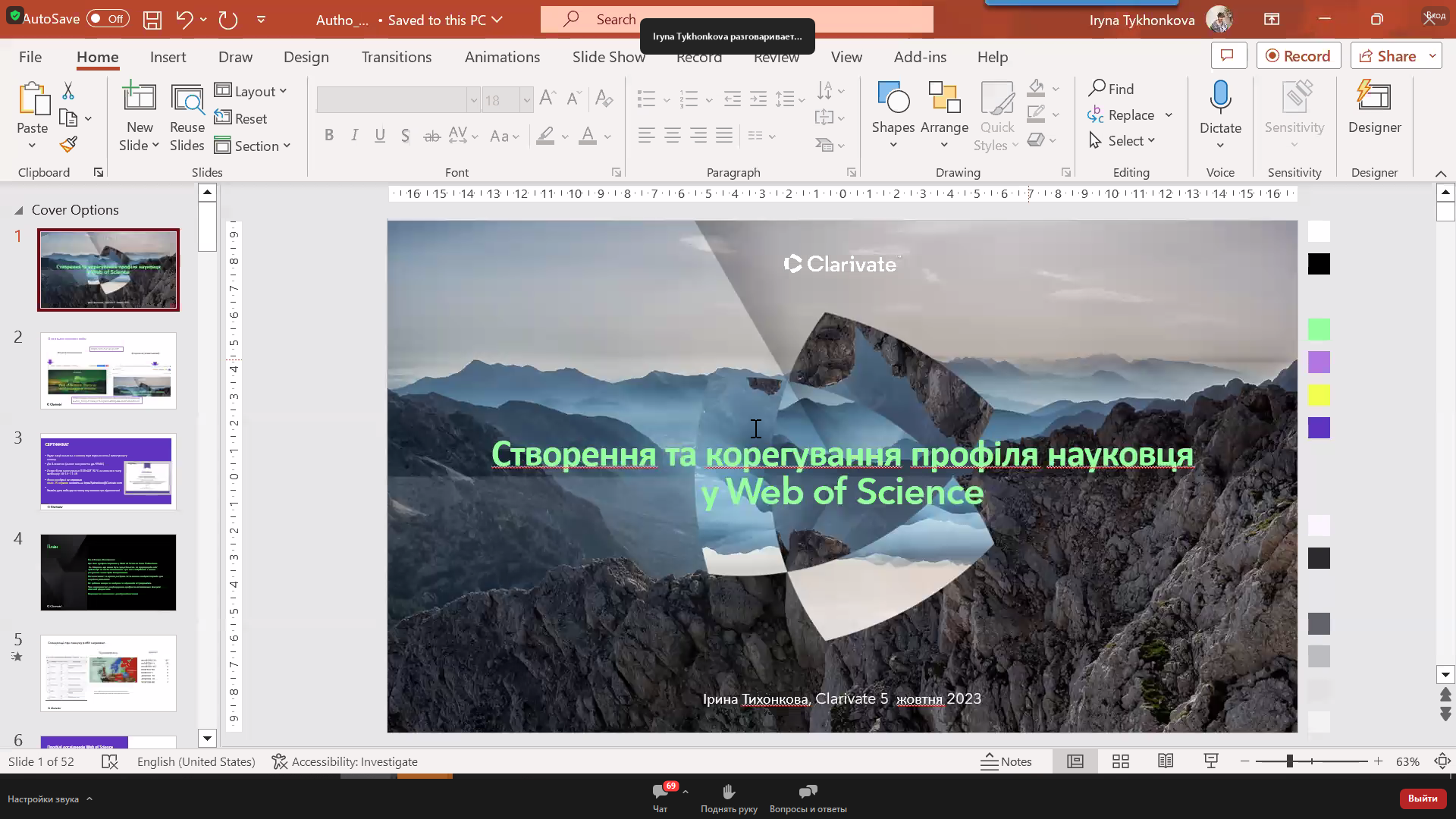Click the Redo icon in title bar
Screen dimensions: 1456x819
(x=227, y=20)
